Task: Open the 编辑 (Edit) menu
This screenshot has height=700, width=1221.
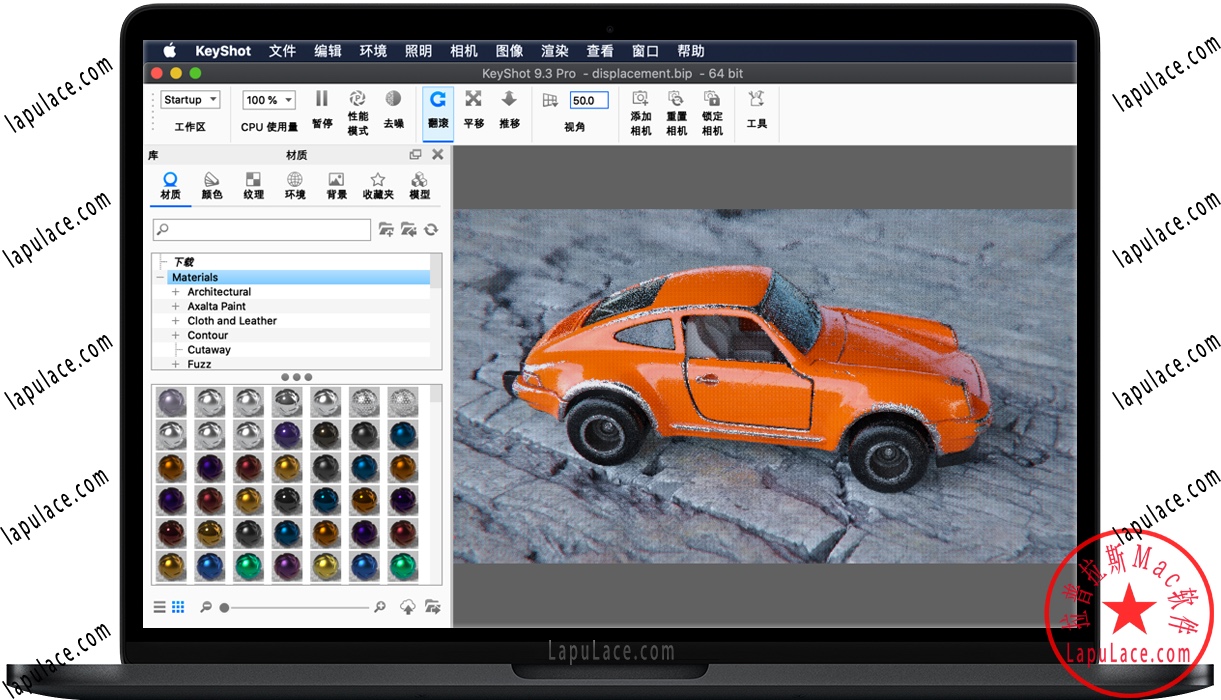Action: [328, 51]
